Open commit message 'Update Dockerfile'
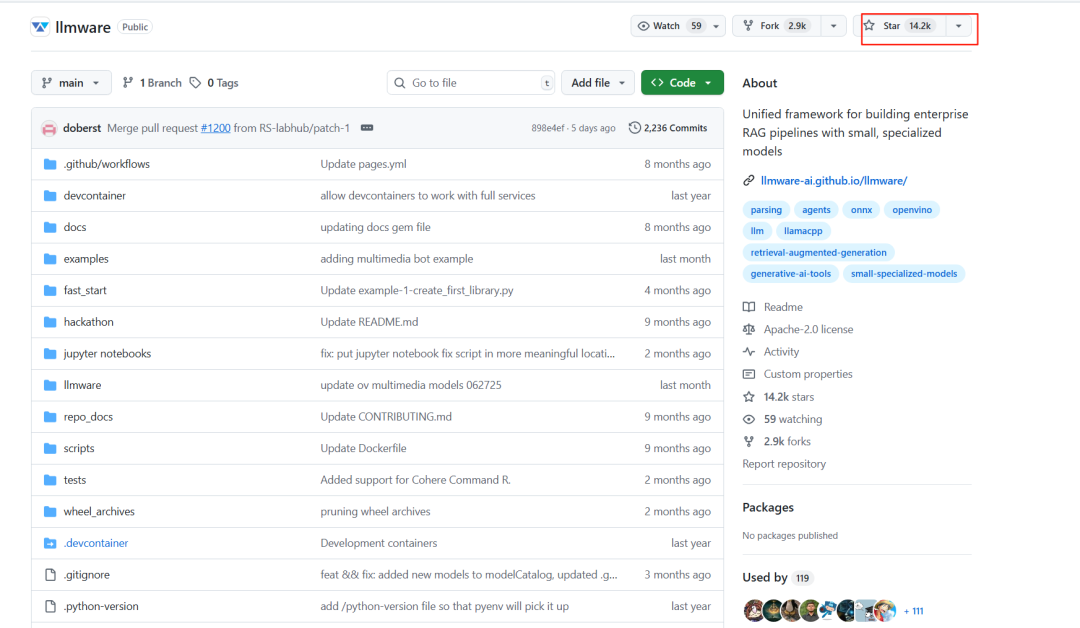1080x628 pixels. [363, 448]
